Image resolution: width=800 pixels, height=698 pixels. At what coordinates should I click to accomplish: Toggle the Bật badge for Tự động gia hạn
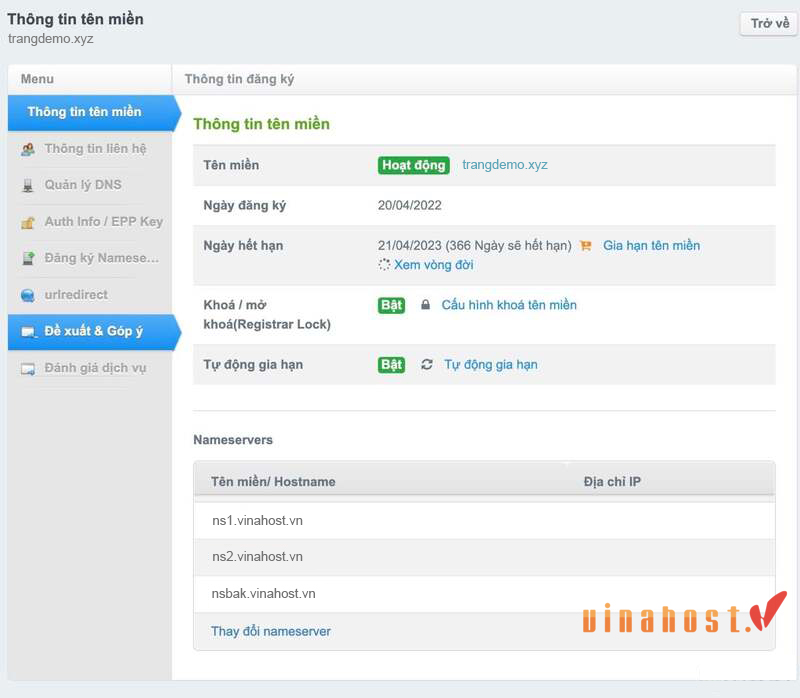pyautogui.click(x=391, y=365)
